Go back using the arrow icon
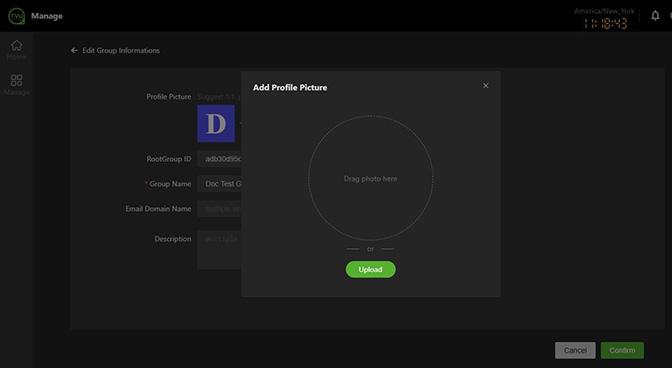 [74, 51]
